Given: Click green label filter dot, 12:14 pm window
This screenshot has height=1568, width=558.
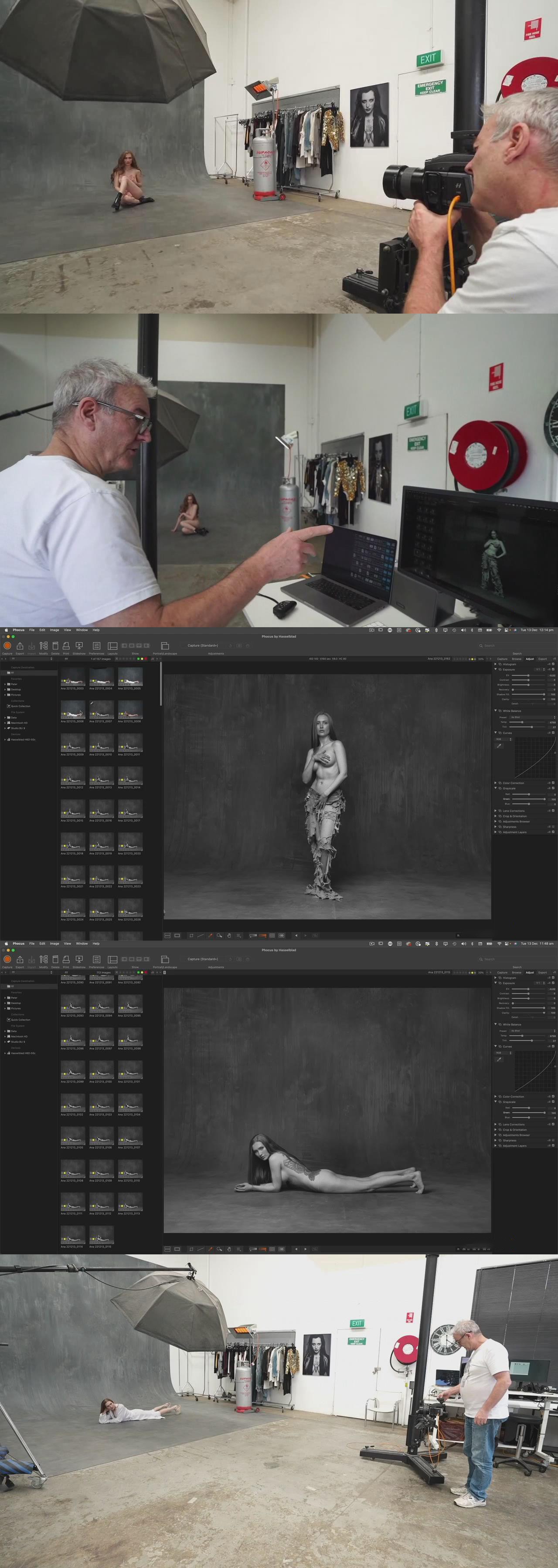Looking at the screenshot, I should [x=139, y=659].
